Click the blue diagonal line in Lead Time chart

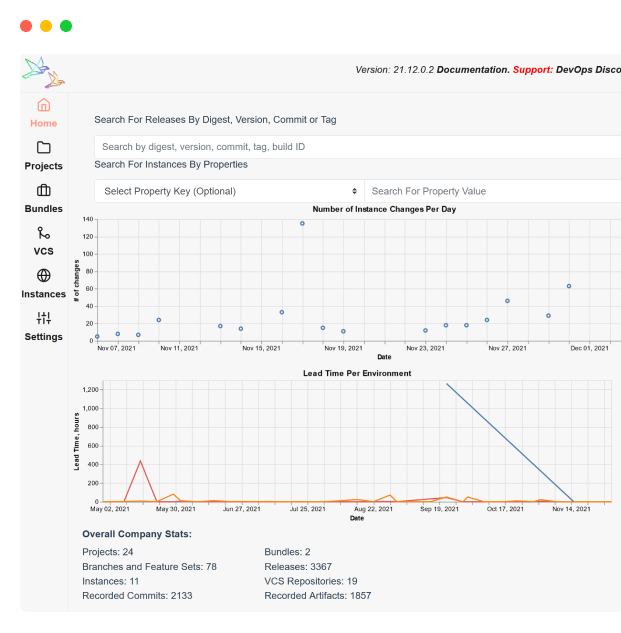point(510,442)
